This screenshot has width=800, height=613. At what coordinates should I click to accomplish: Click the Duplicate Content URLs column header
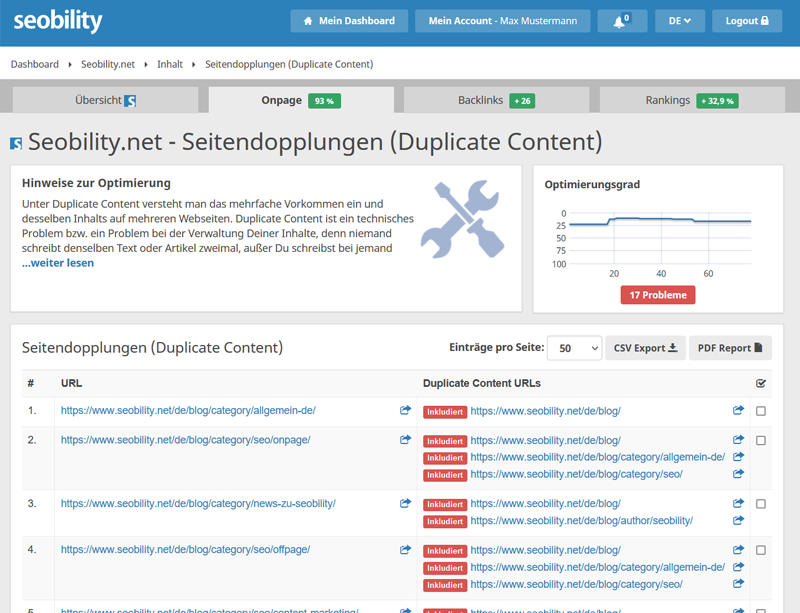[482, 383]
